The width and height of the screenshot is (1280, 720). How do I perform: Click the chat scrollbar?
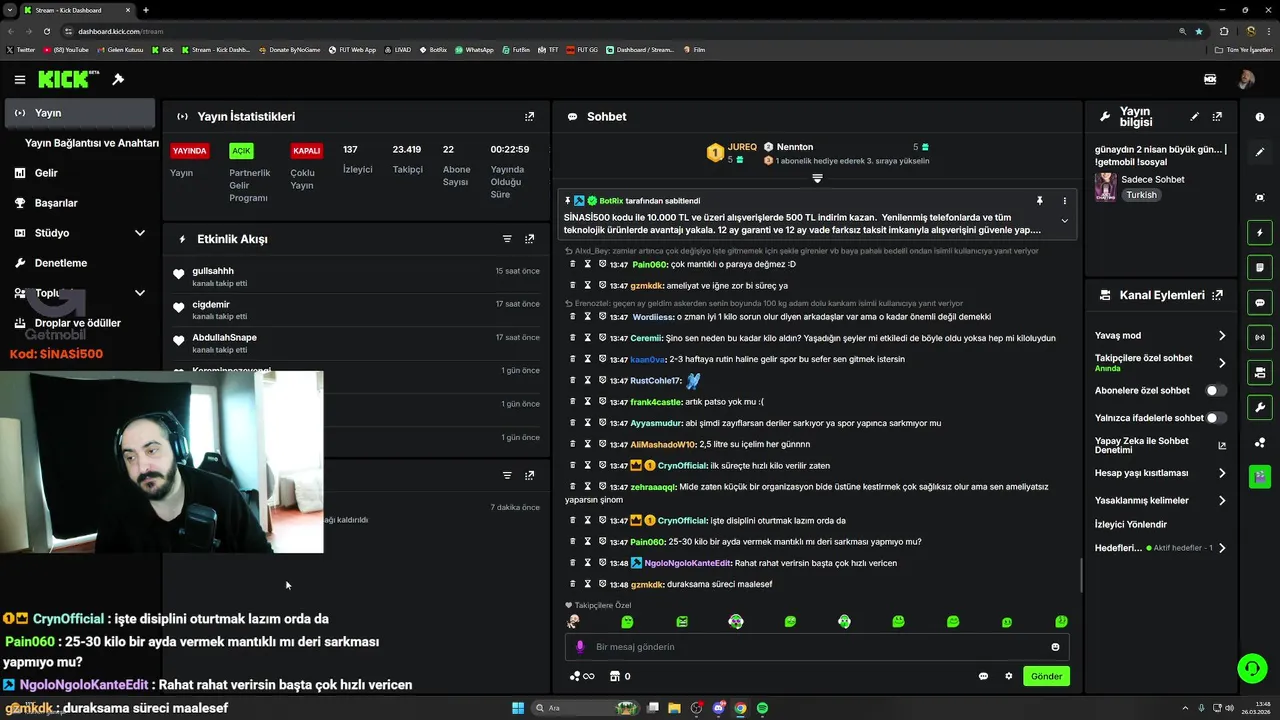point(1080,575)
